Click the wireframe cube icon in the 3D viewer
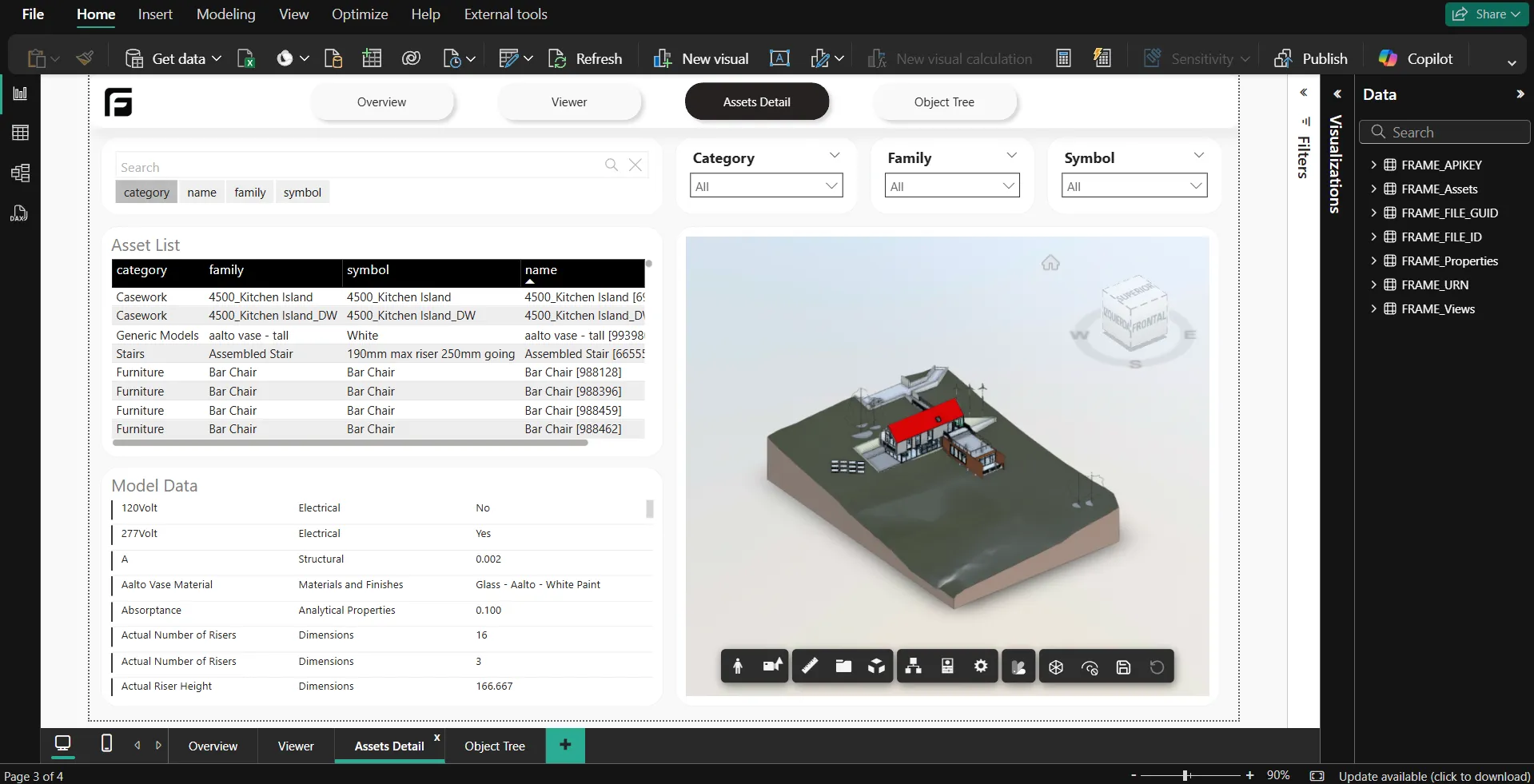 coord(1056,667)
